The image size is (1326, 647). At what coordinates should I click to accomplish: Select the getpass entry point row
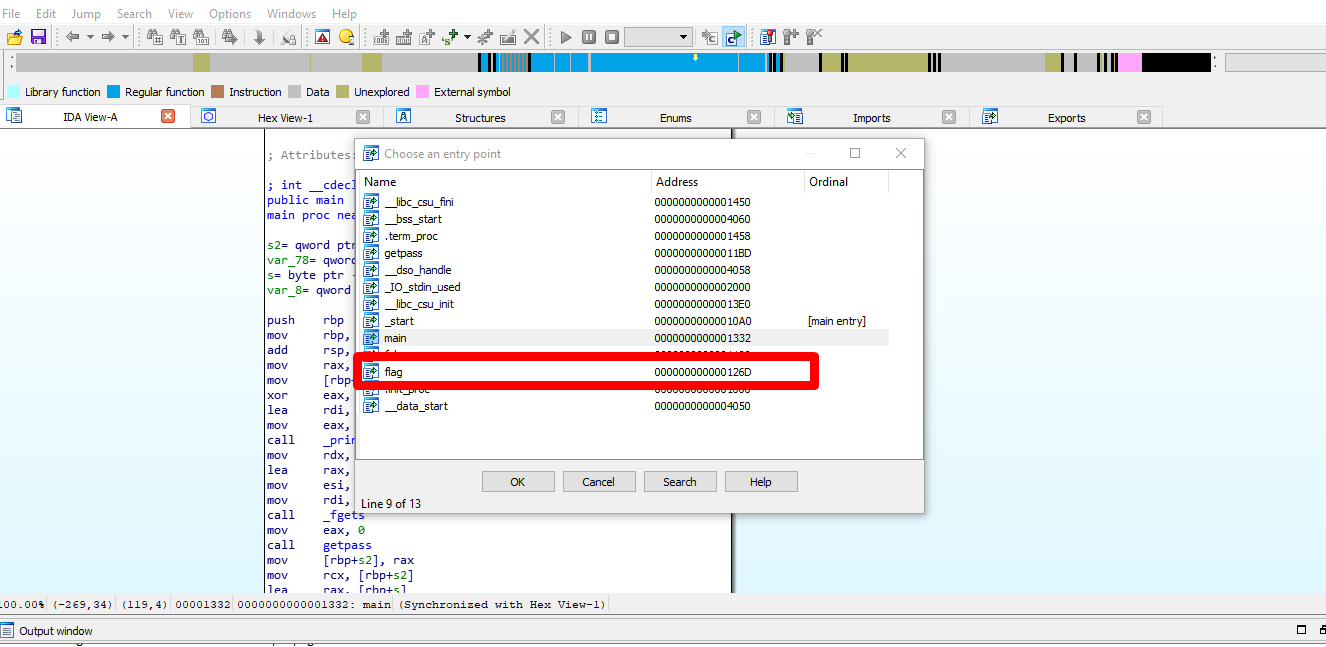click(403, 253)
